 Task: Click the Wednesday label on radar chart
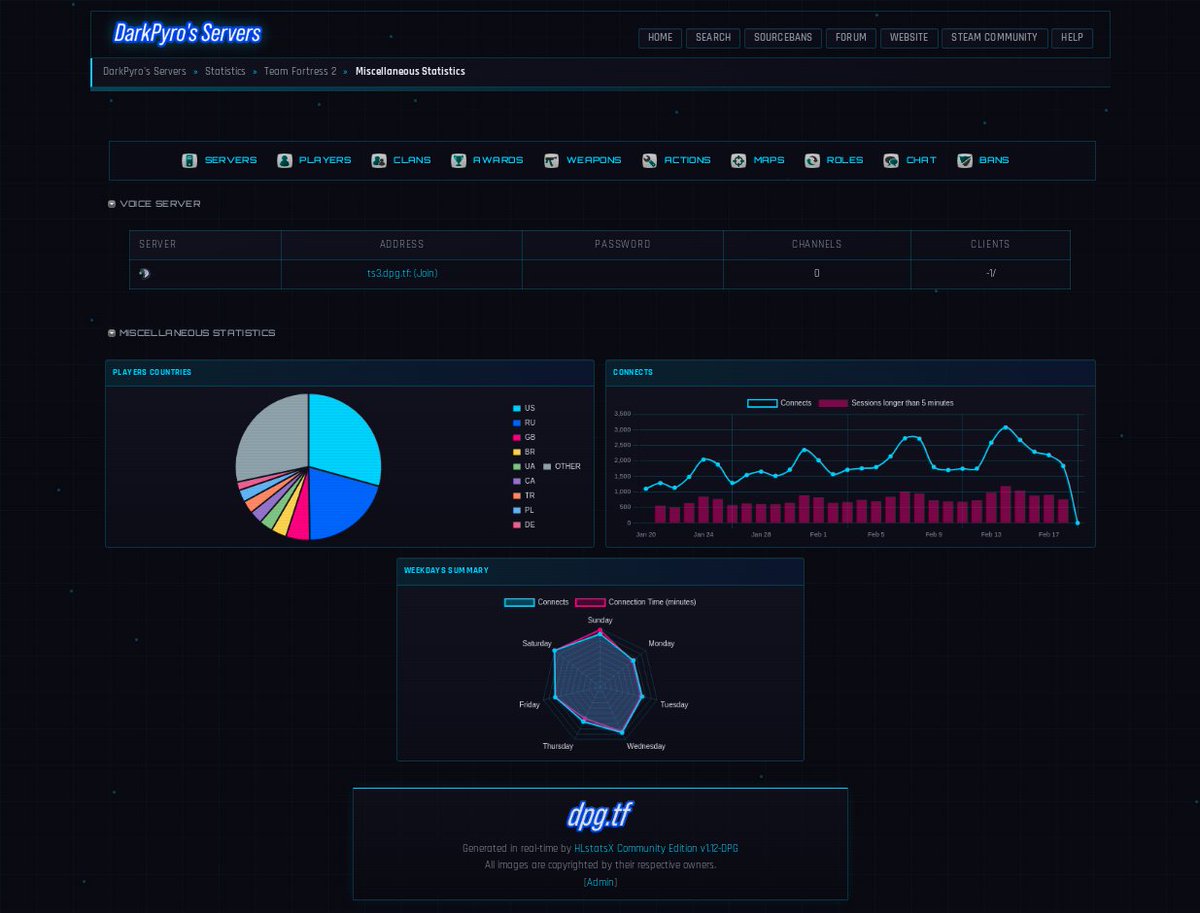pyautogui.click(x=646, y=746)
